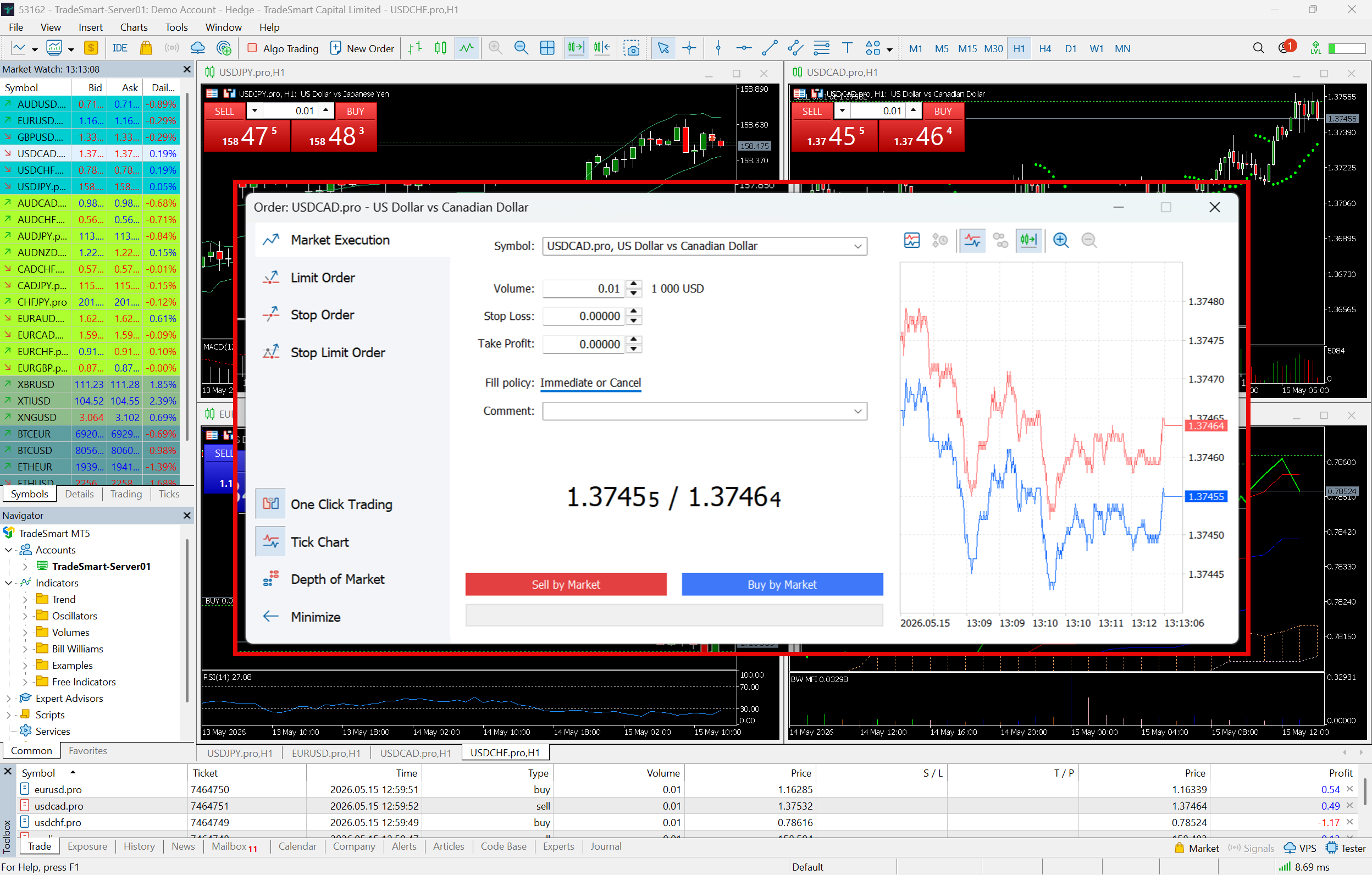Click the Volume input field in dialog

click(583, 289)
